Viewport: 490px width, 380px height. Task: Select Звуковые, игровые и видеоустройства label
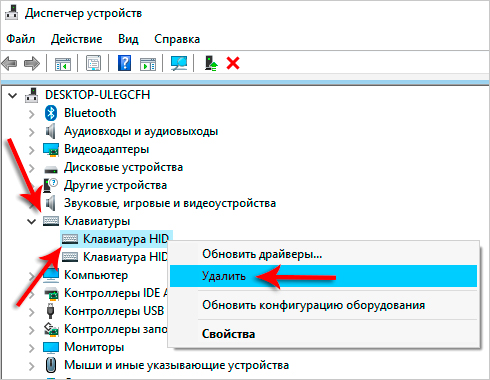(x=170, y=203)
